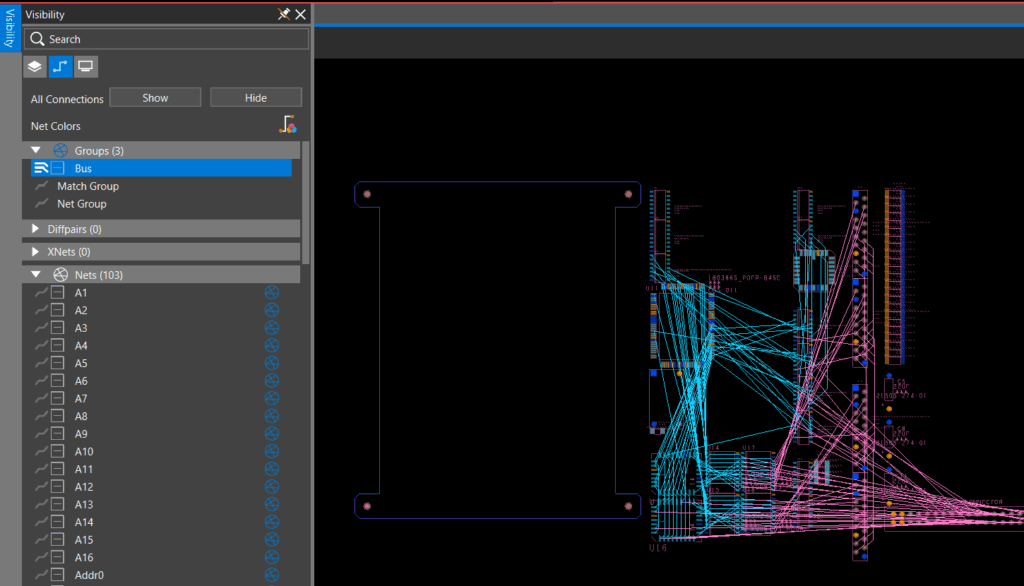1024x586 pixels.
Task: Toggle the Bus group checkbox
Action: (58, 169)
